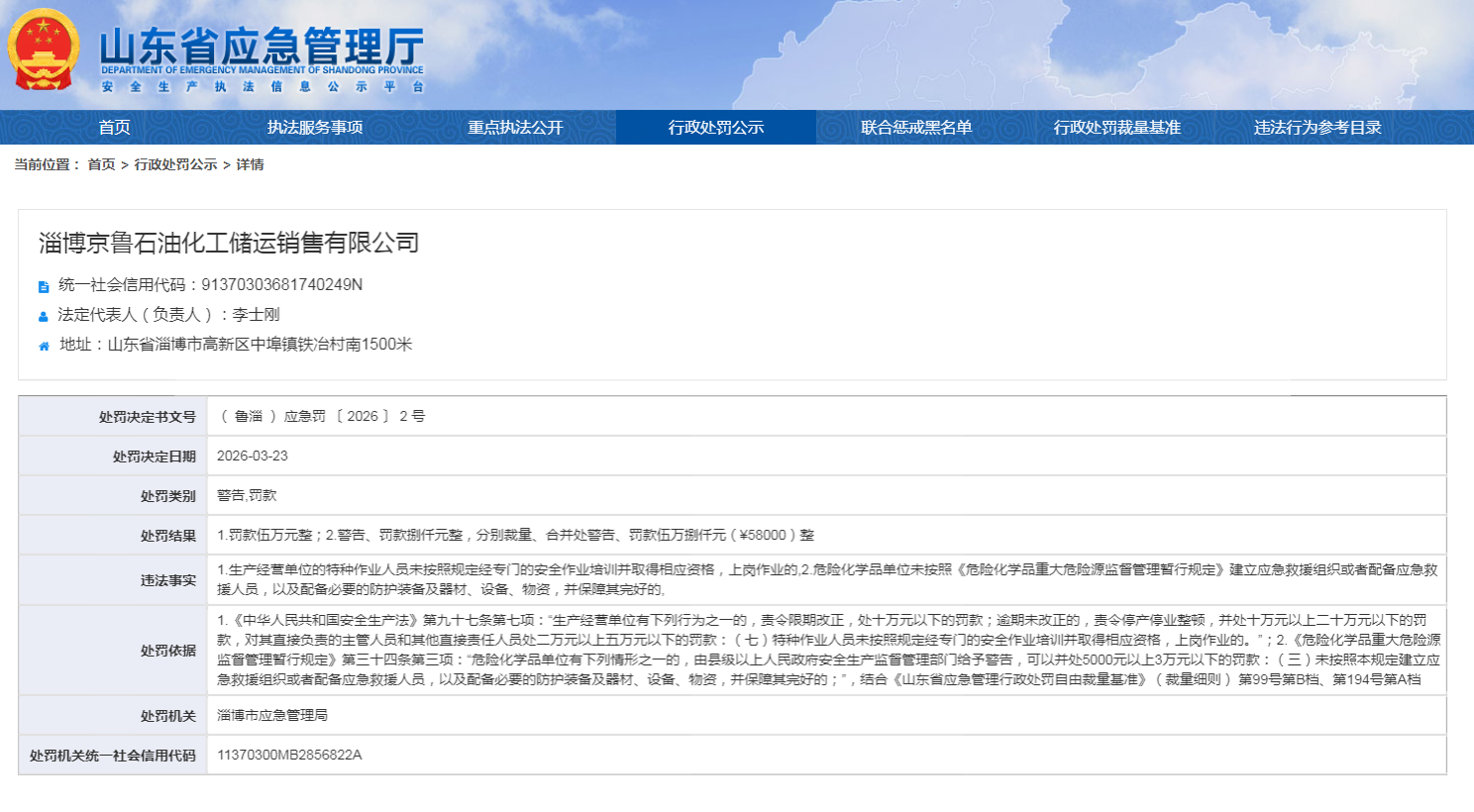Screen dimensions: 1474x812
Task: Click the credit code 91370303681740249N
Action: pyautogui.click(x=281, y=285)
